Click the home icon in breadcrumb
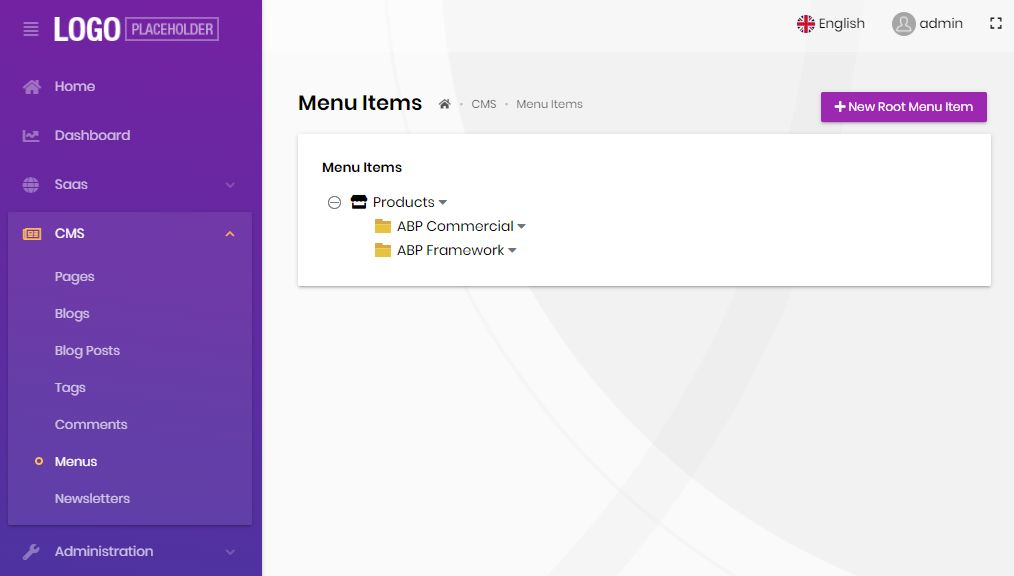The width and height of the screenshot is (1014, 576). tap(445, 104)
